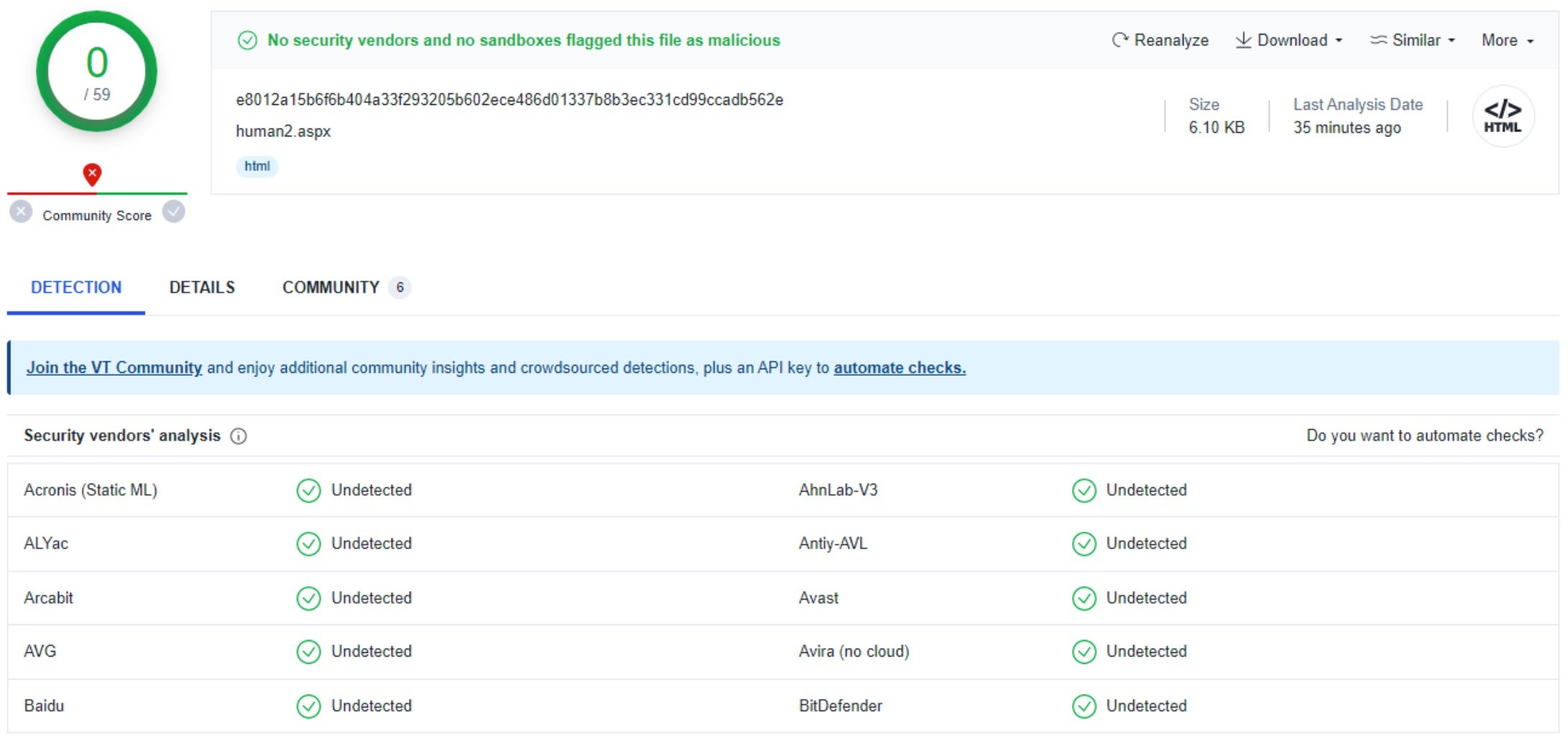Click the HTML file type icon
The image size is (1568, 740).
pyautogui.click(x=1502, y=116)
